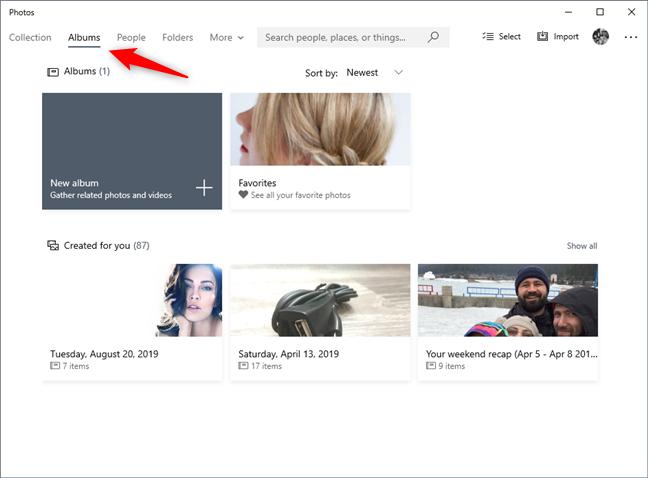Click in the search people, places box
This screenshot has height=478, width=648.
point(341,37)
